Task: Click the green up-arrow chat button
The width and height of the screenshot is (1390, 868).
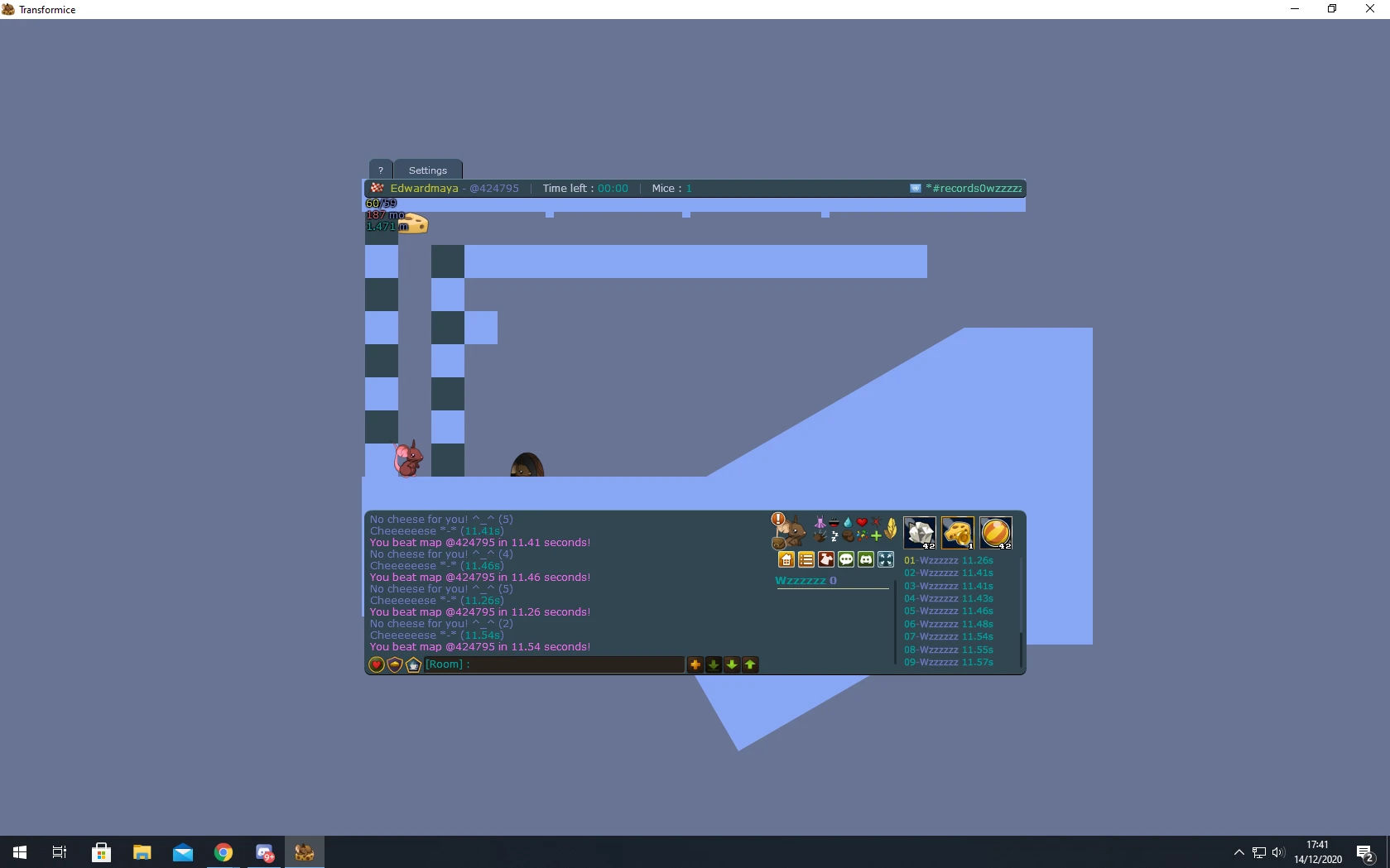Action: [750, 664]
